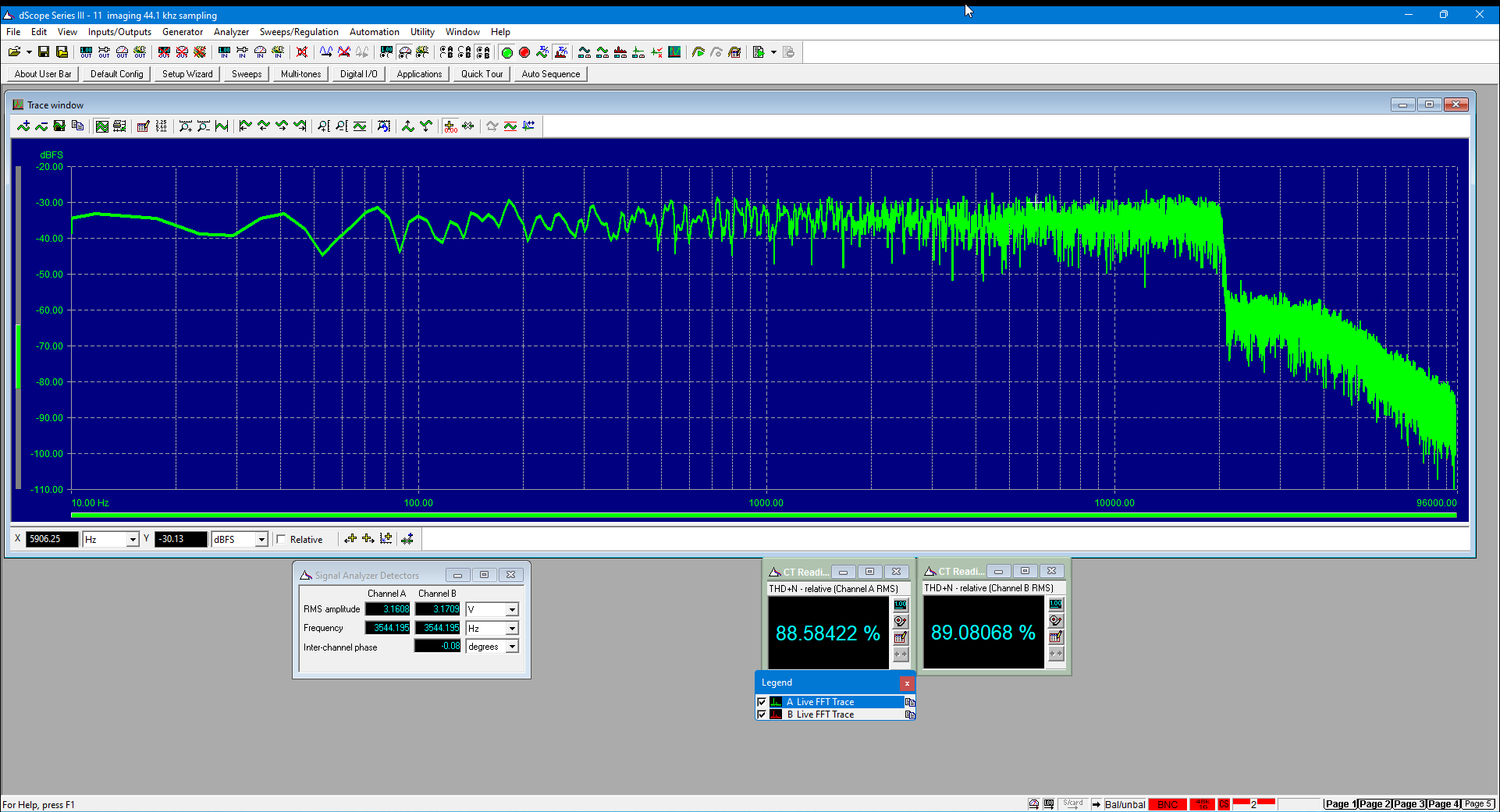Click the green Start sweep circle
Image resolution: width=1500 pixels, height=812 pixels.
tap(507, 52)
